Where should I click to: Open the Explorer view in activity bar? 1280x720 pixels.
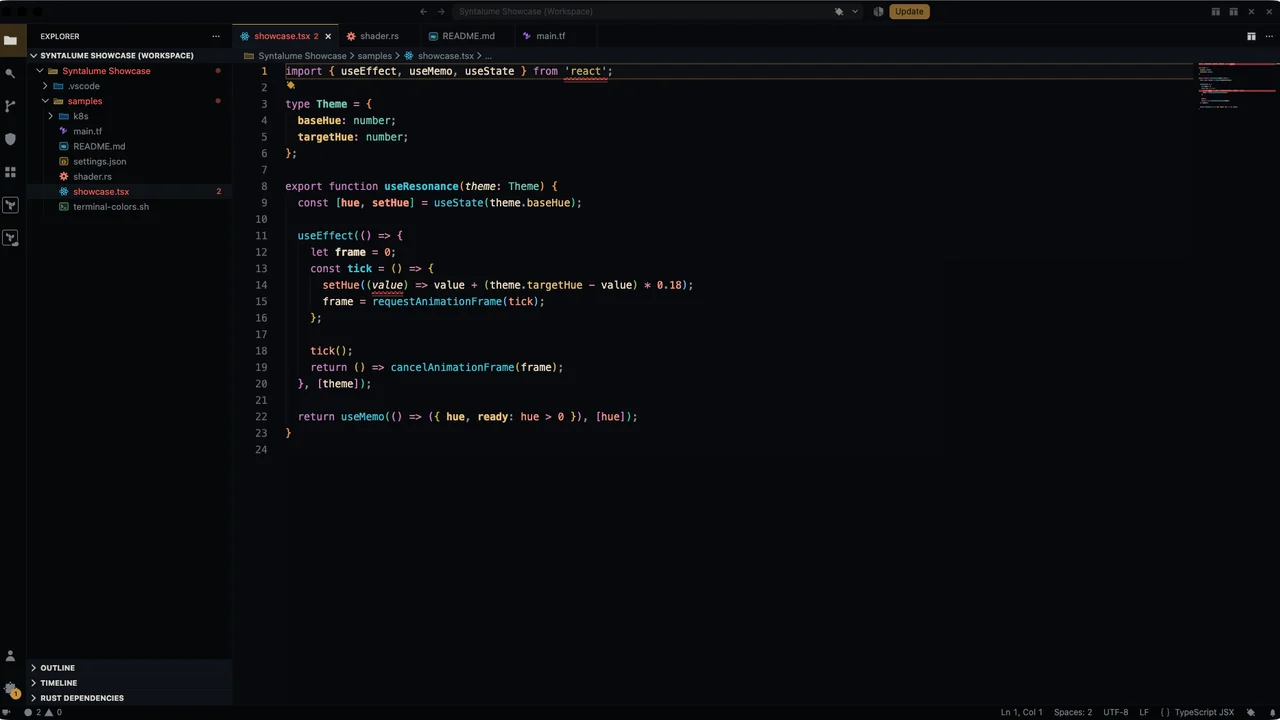pos(10,40)
